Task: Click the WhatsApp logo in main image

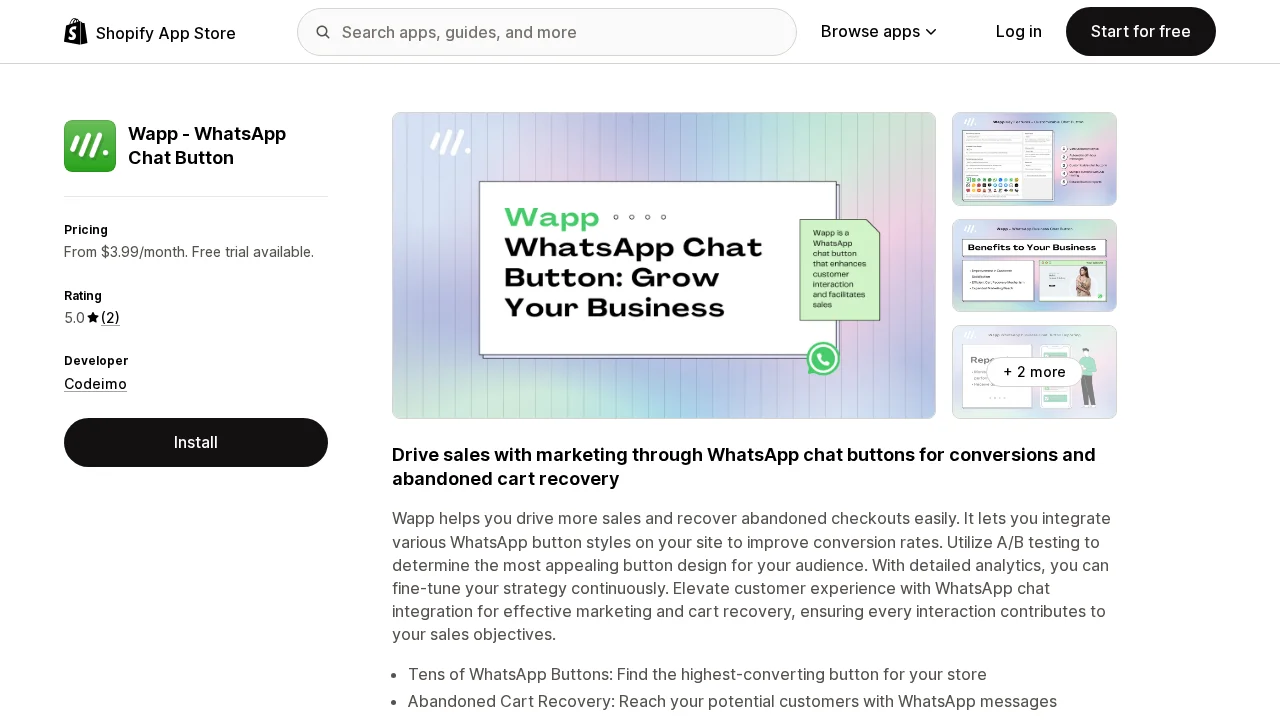Action: click(823, 358)
